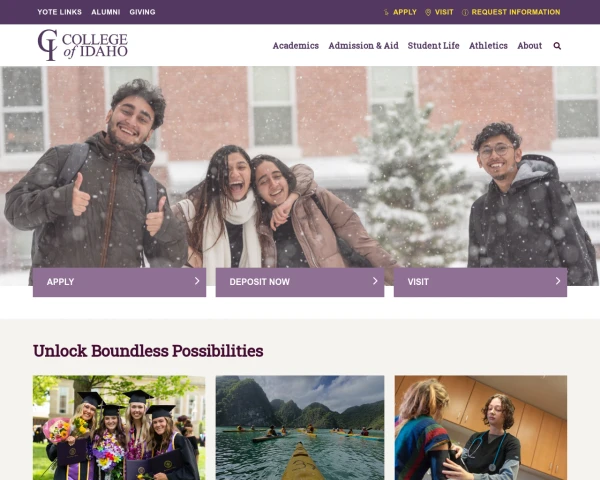Open the Athletics menu item
Viewport: 600px width, 480px height.
pos(488,46)
